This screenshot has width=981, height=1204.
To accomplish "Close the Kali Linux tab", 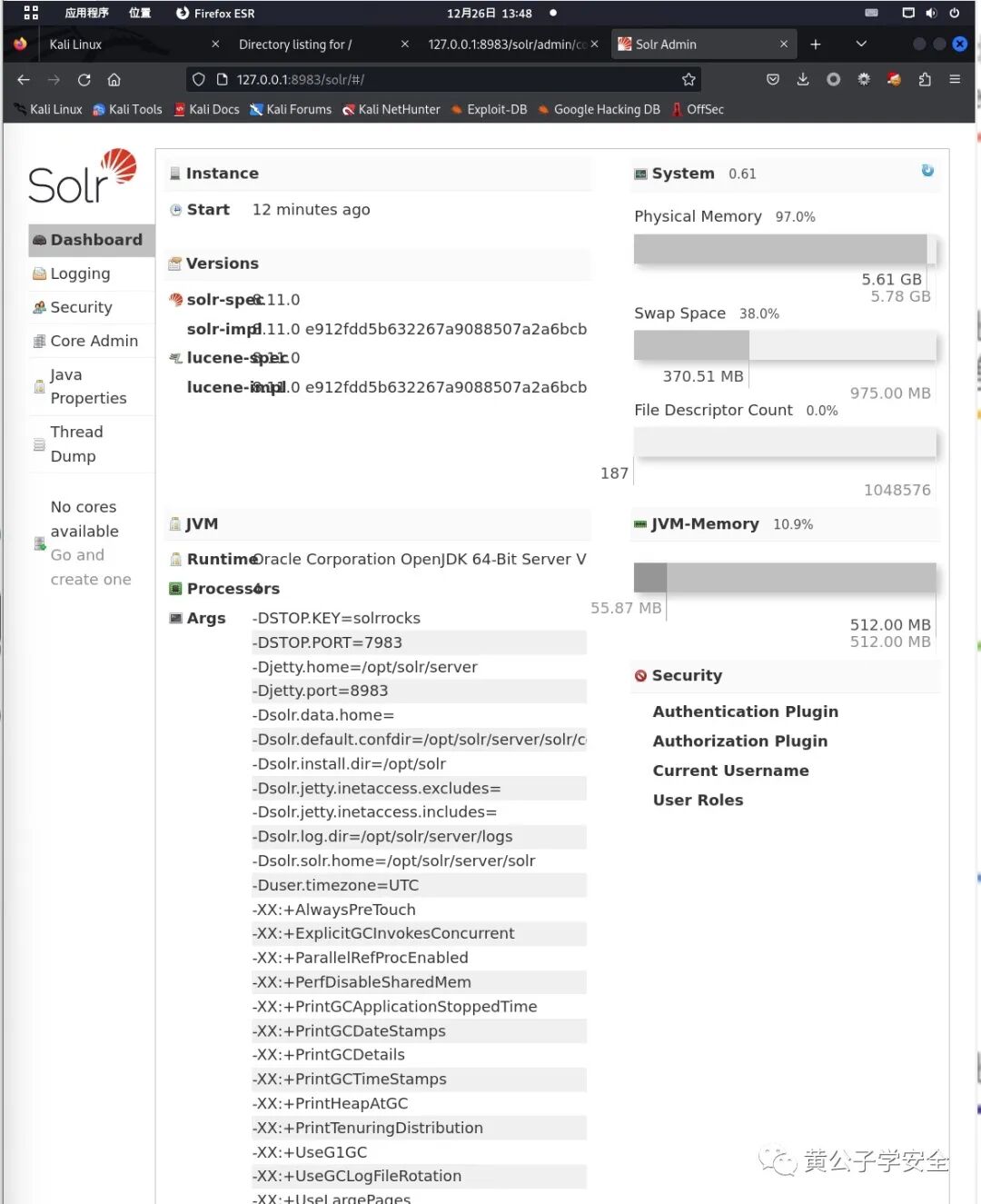I will [215, 45].
